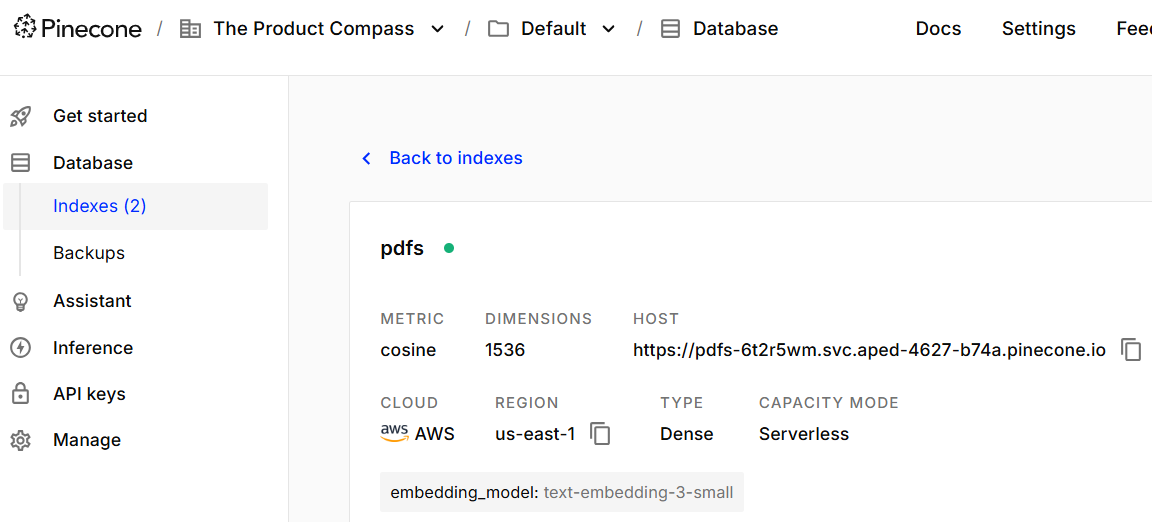Click the Database sidebar icon

20,163
